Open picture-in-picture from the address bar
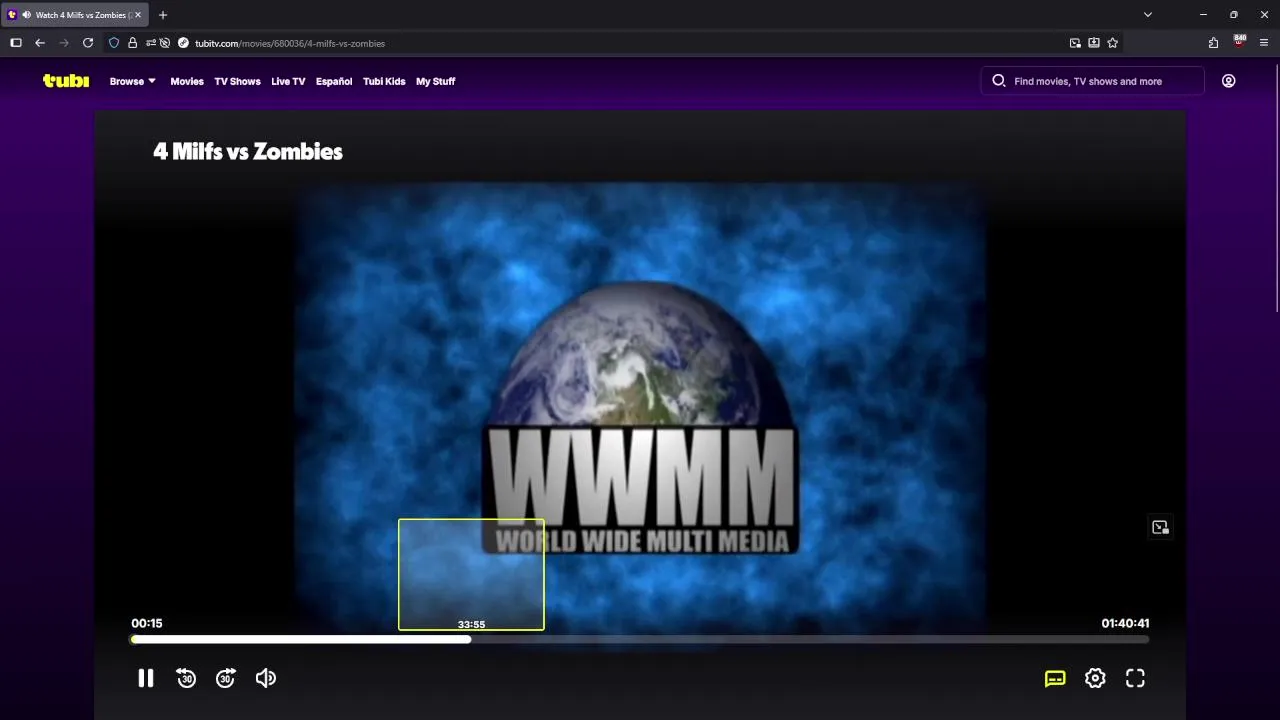1280x720 pixels. (x=1075, y=43)
